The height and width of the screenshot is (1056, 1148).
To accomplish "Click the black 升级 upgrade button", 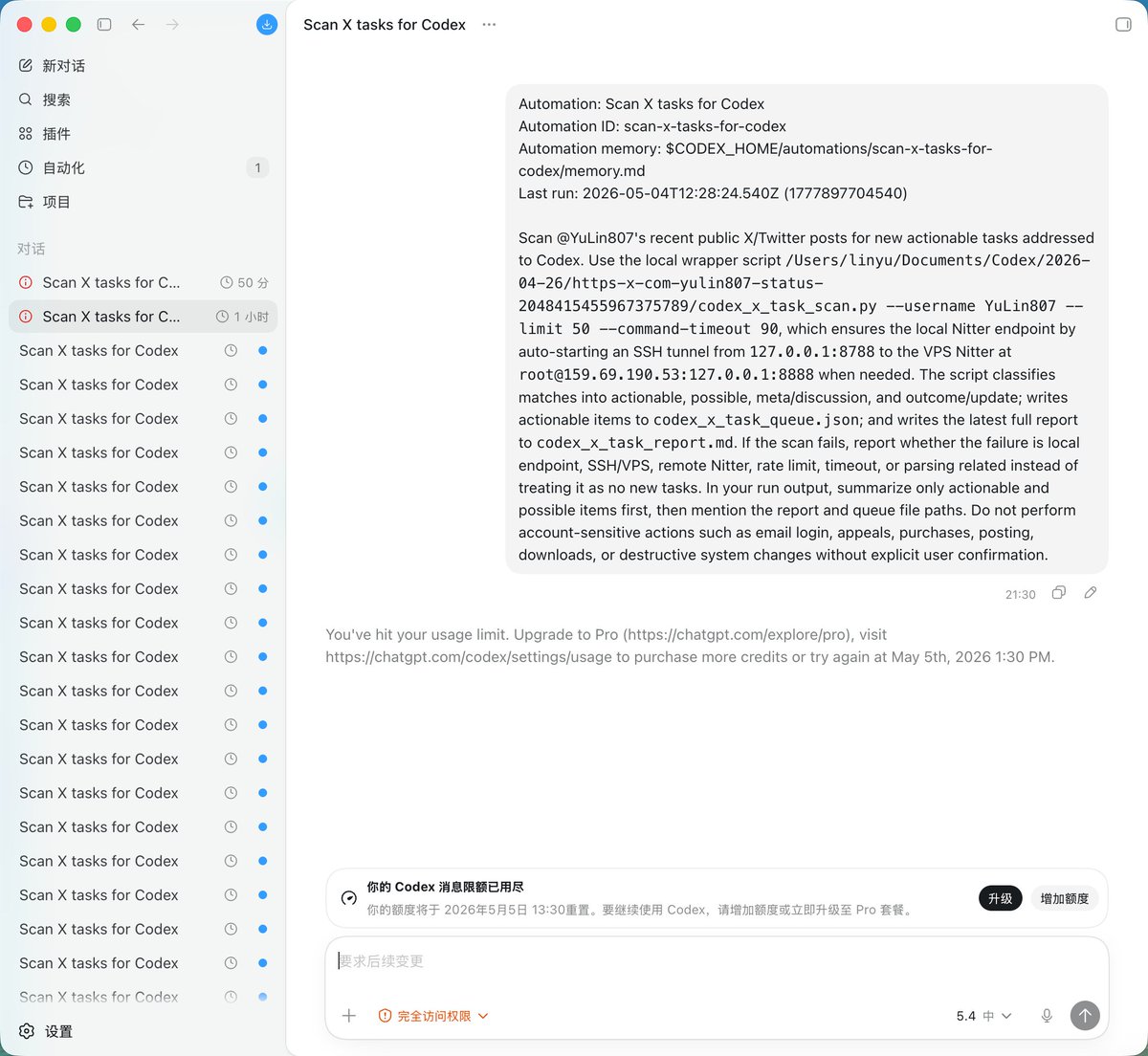I will point(1000,898).
